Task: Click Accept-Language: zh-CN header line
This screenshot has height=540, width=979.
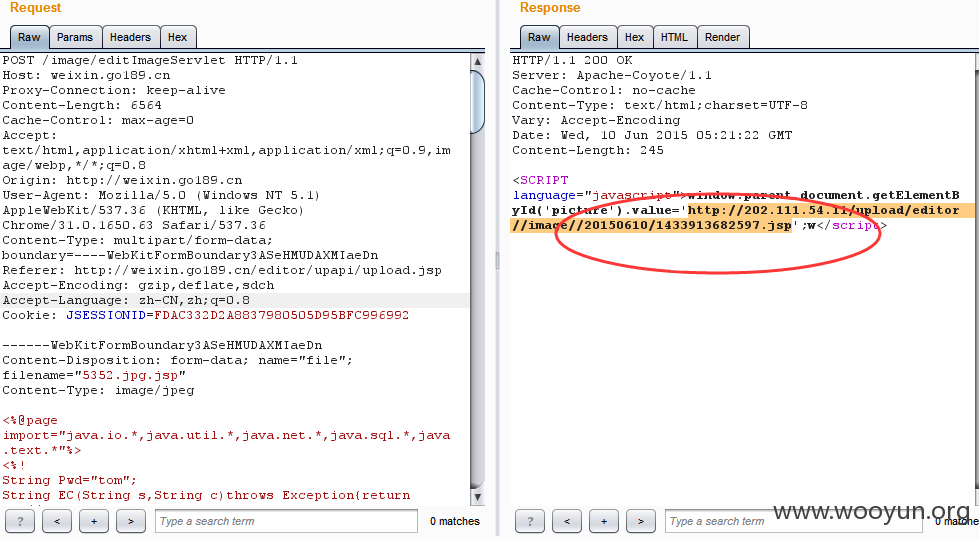Action: click(x=126, y=300)
